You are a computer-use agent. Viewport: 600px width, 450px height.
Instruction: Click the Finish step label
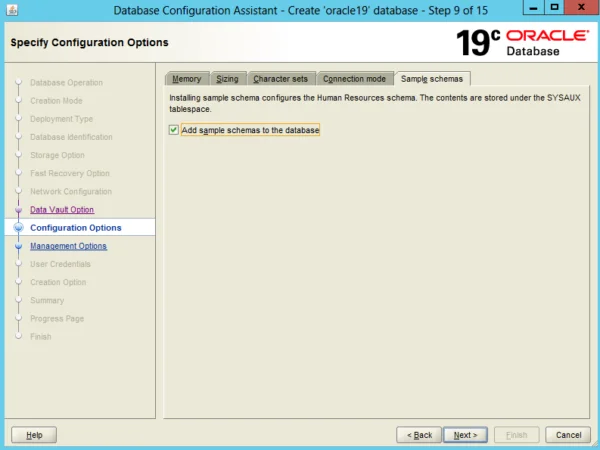click(x=41, y=337)
